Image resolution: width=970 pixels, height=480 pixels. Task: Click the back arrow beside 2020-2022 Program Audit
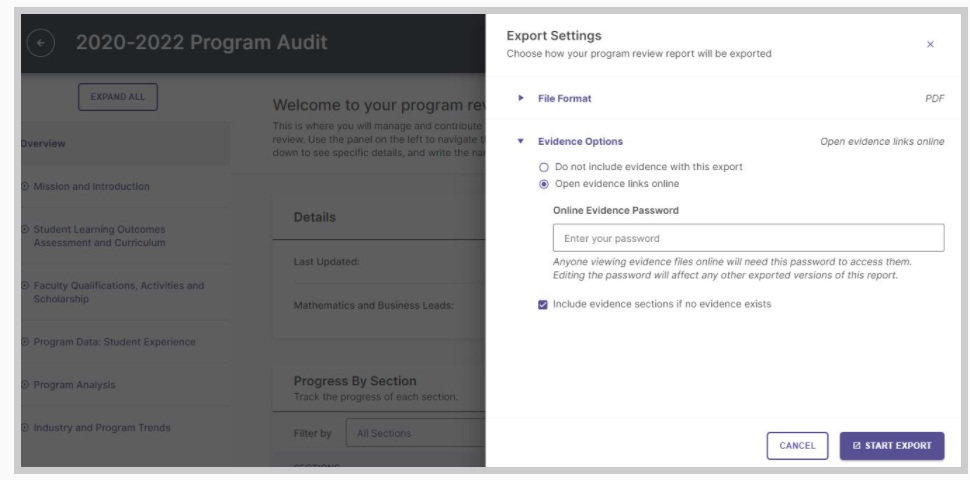pos(41,43)
